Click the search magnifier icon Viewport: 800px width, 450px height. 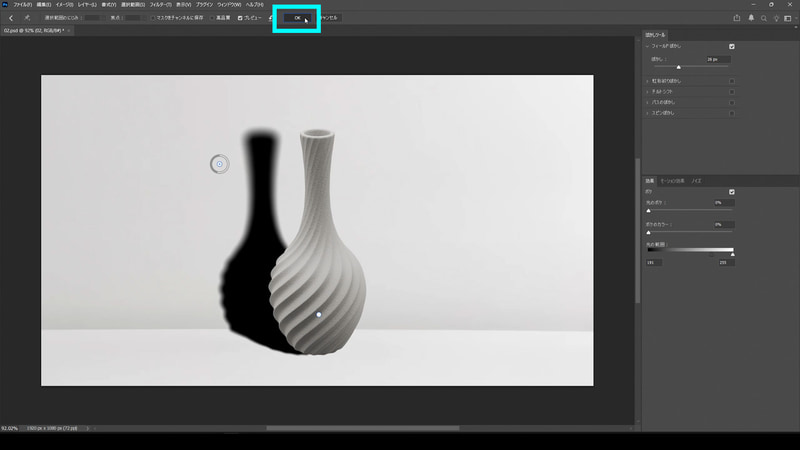point(764,18)
